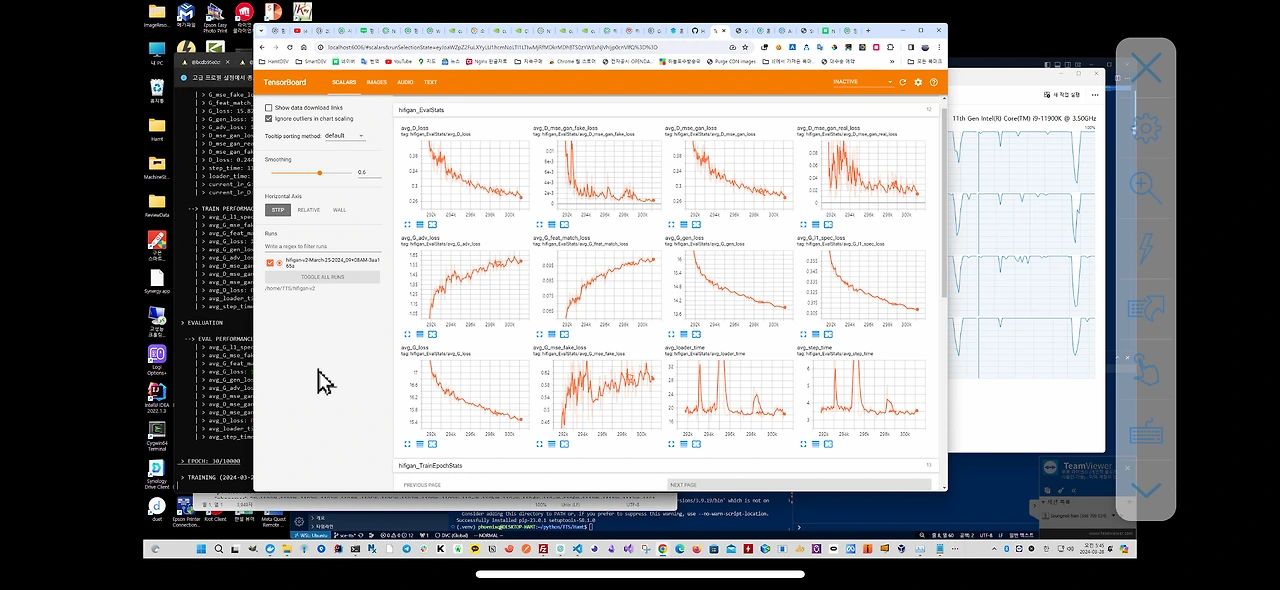Select RELATIVE horizontal axis option
The height and width of the screenshot is (590, 1280).
pyautogui.click(x=309, y=210)
